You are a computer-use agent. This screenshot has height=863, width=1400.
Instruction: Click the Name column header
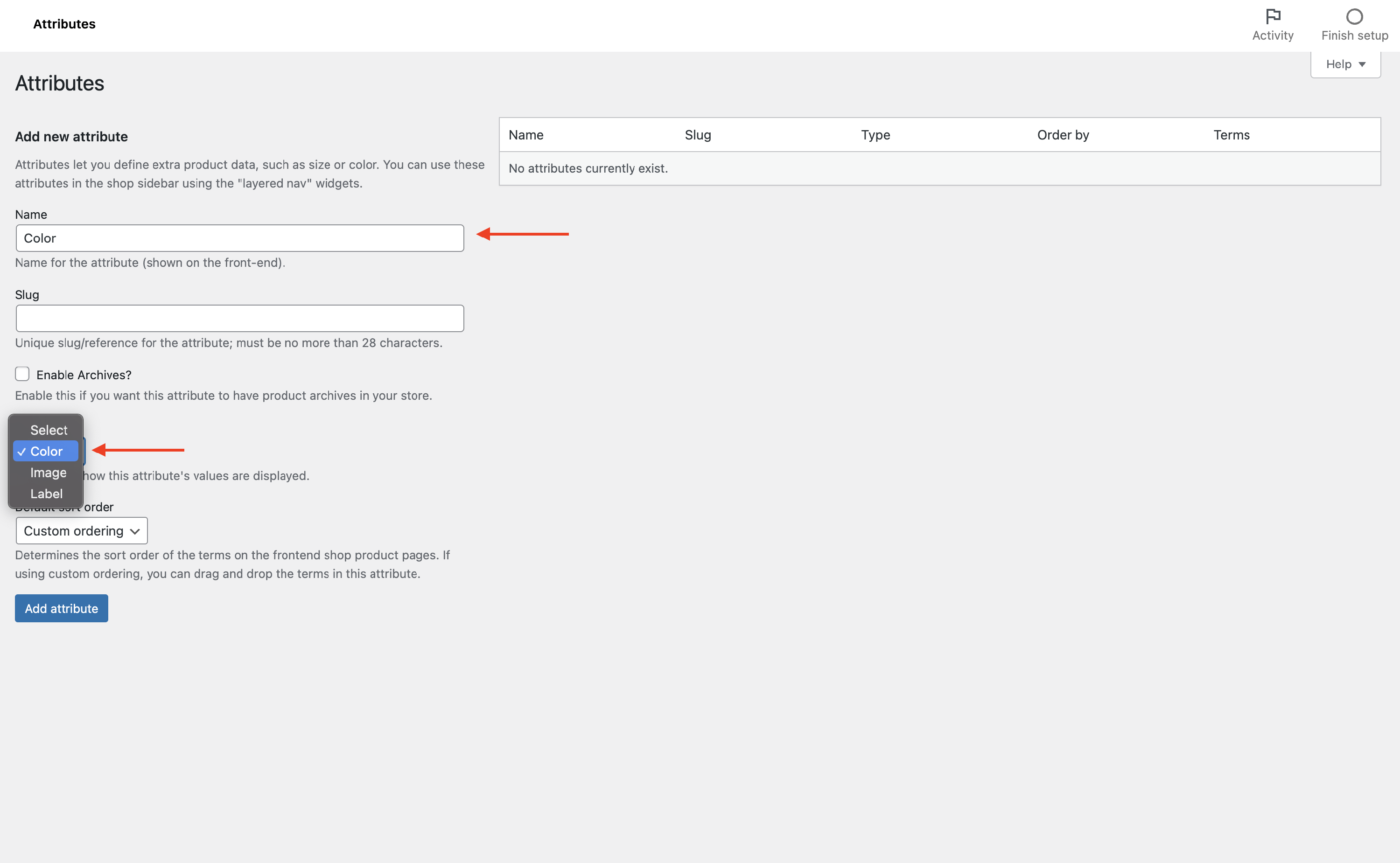[526, 135]
